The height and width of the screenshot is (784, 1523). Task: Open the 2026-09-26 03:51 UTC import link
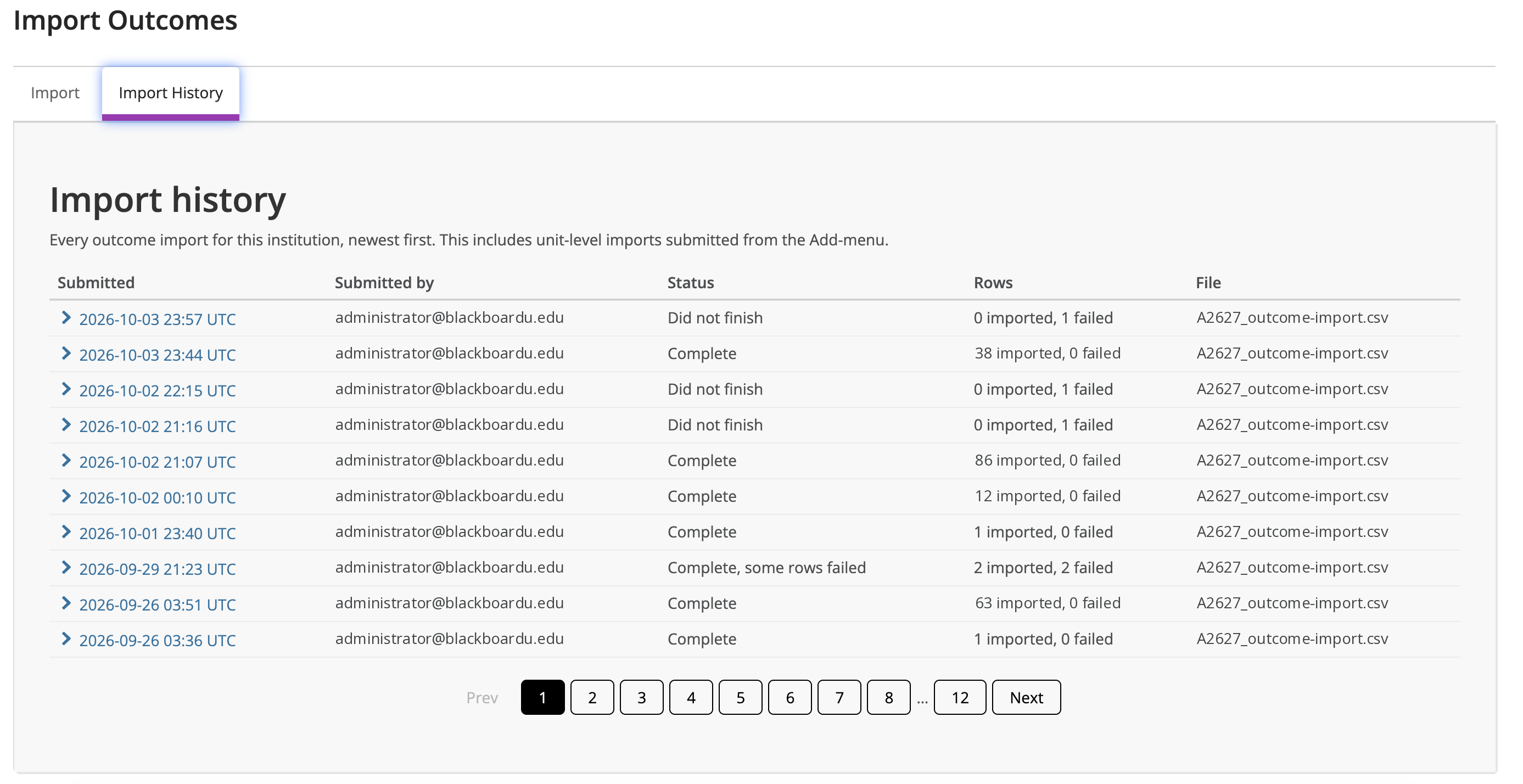[x=157, y=605]
